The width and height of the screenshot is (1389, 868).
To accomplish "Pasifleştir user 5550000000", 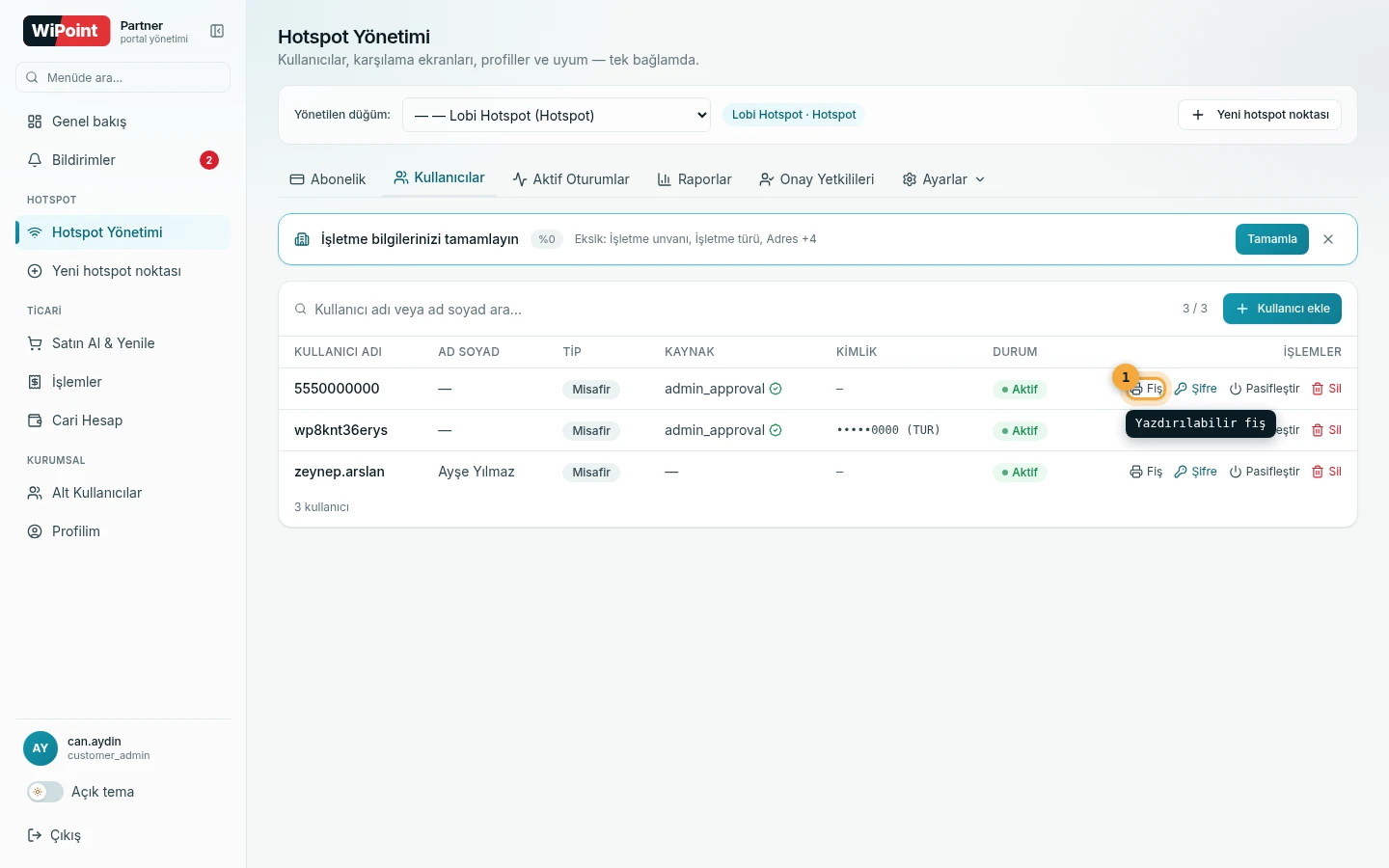I will (1265, 389).
